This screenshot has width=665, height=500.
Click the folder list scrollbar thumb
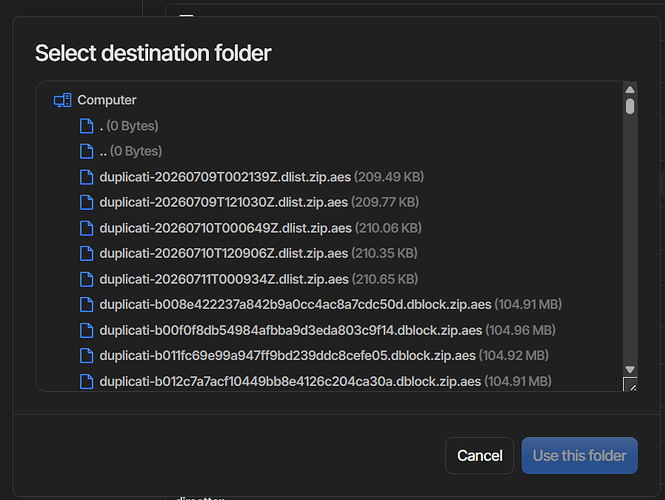[x=630, y=106]
